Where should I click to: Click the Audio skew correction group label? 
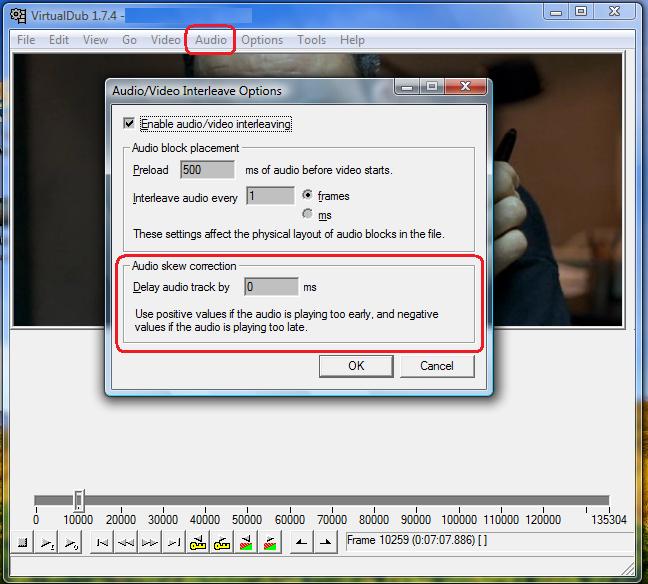(184, 266)
